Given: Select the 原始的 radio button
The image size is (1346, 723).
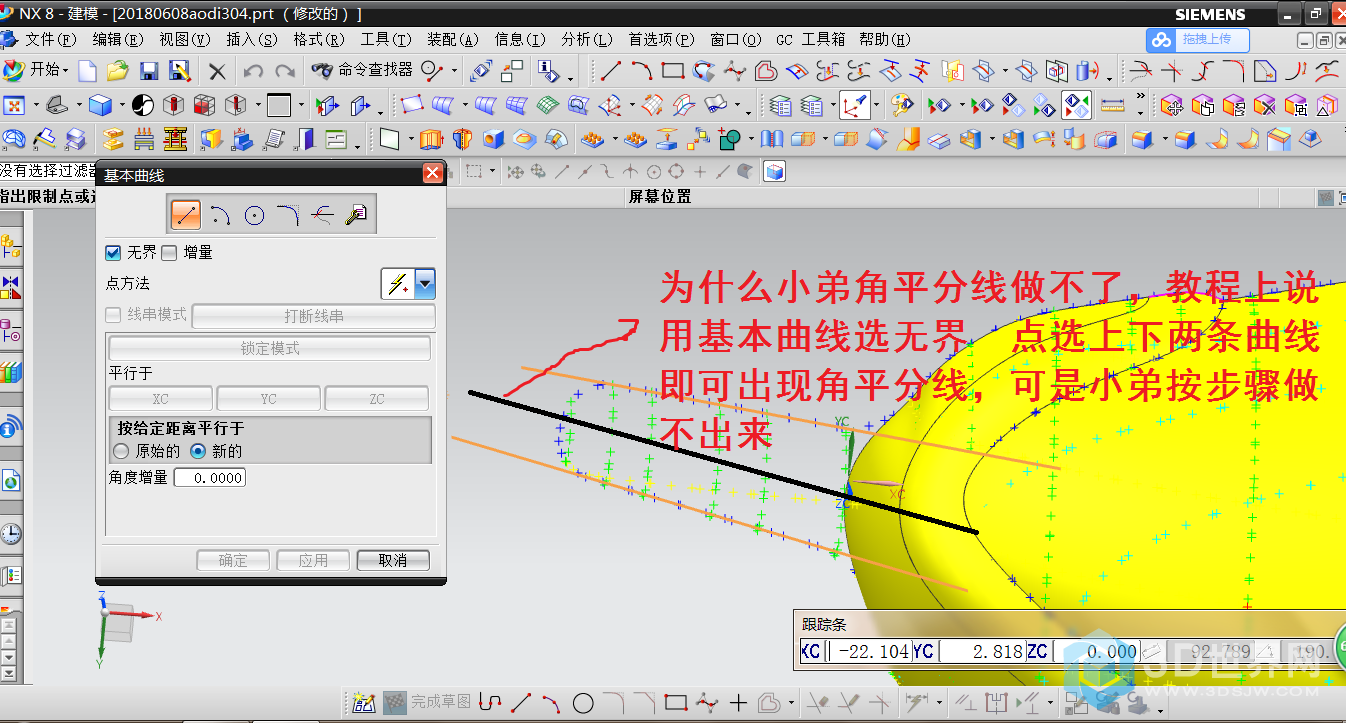Looking at the screenshot, I should click(x=122, y=451).
